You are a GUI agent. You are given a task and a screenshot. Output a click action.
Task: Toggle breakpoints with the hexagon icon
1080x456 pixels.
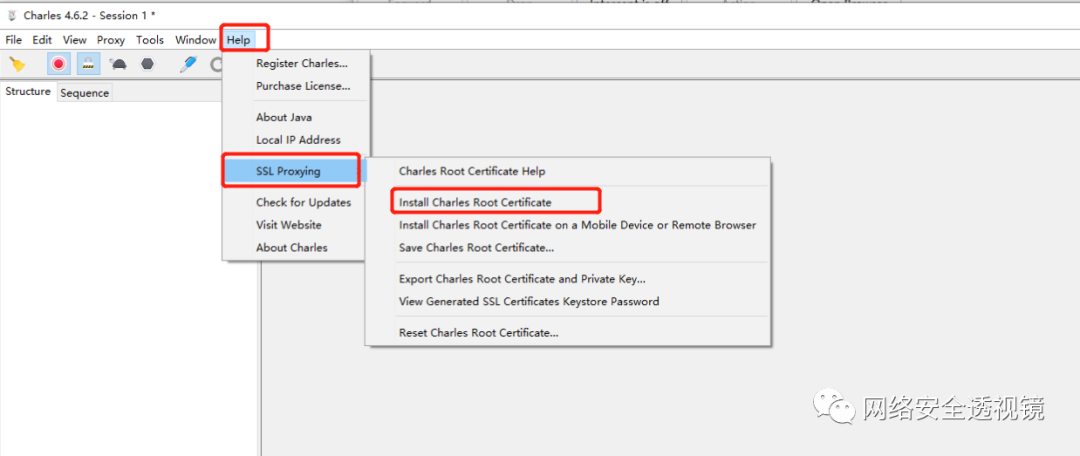pos(147,64)
